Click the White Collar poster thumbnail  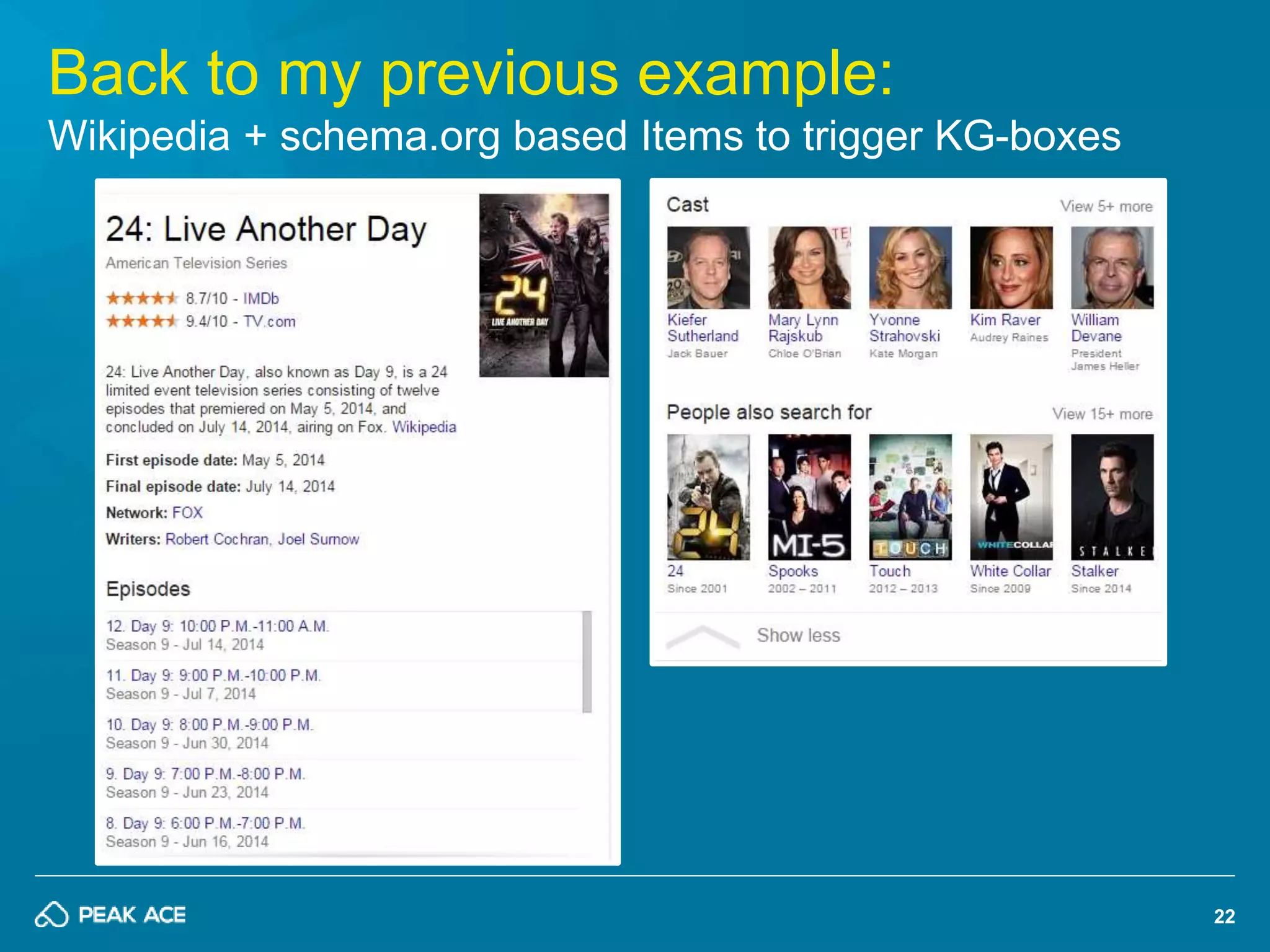(x=1011, y=497)
